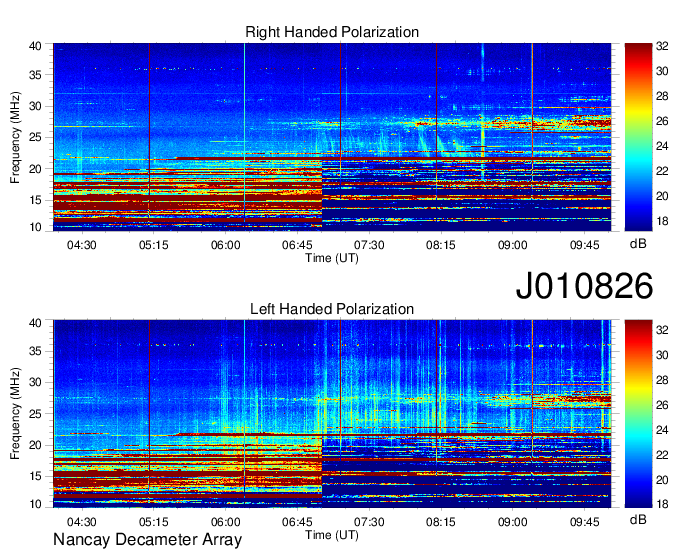Click the 35 MHz tick label on lower plot
This screenshot has width=680, height=552.
35,351
